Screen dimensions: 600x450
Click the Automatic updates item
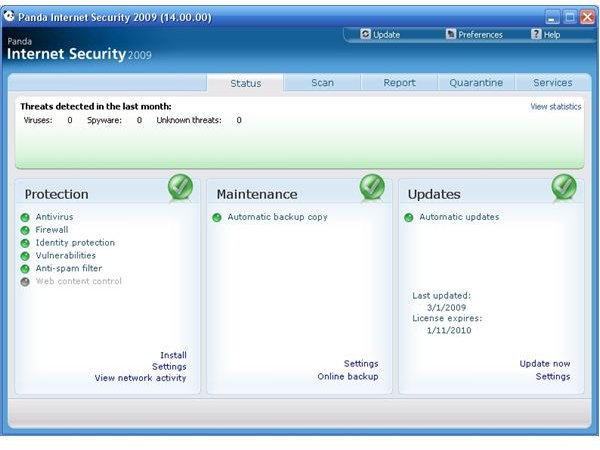pyautogui.click(x=459, y=217)
